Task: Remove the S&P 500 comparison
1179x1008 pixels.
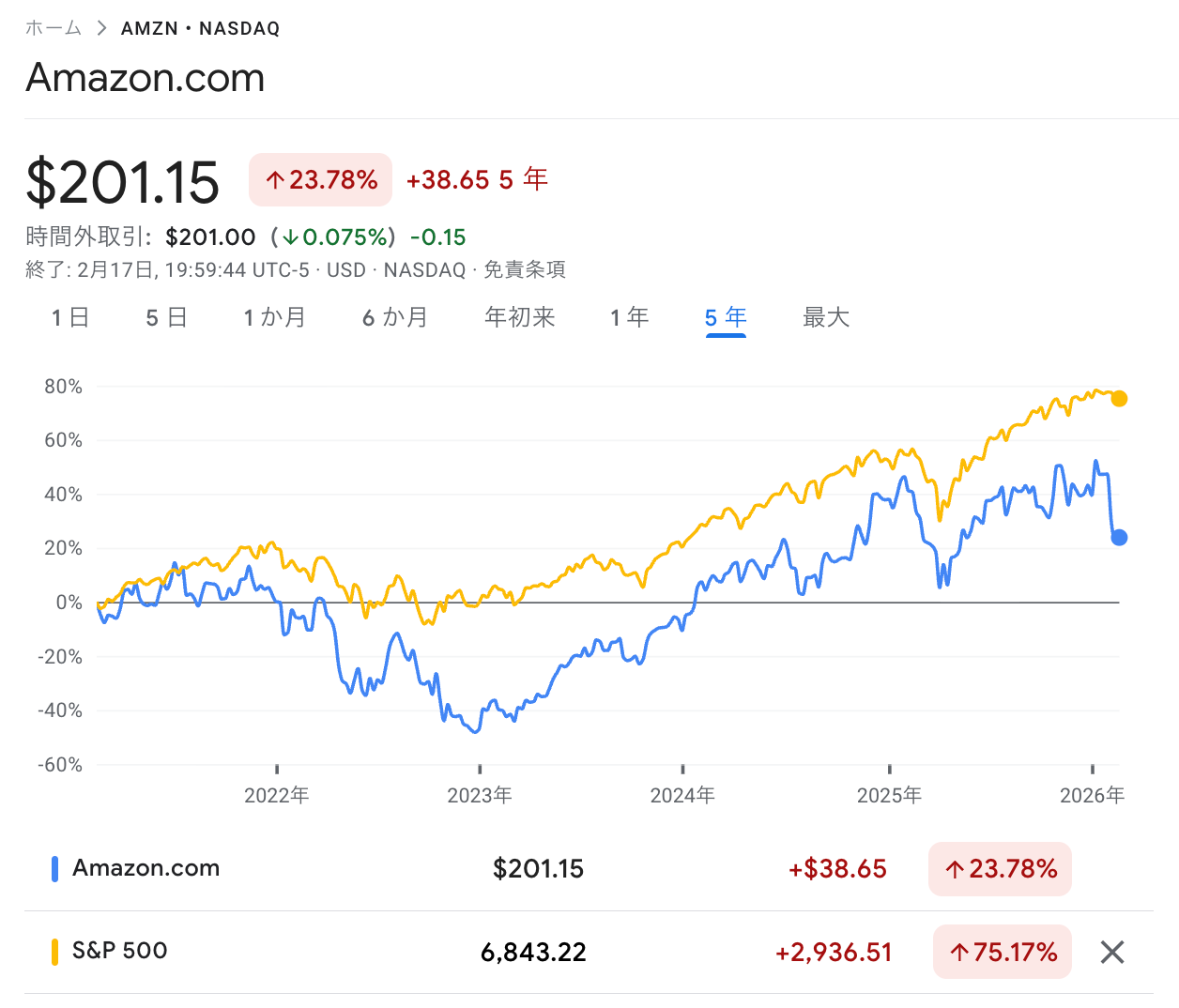Action: 1112,953
